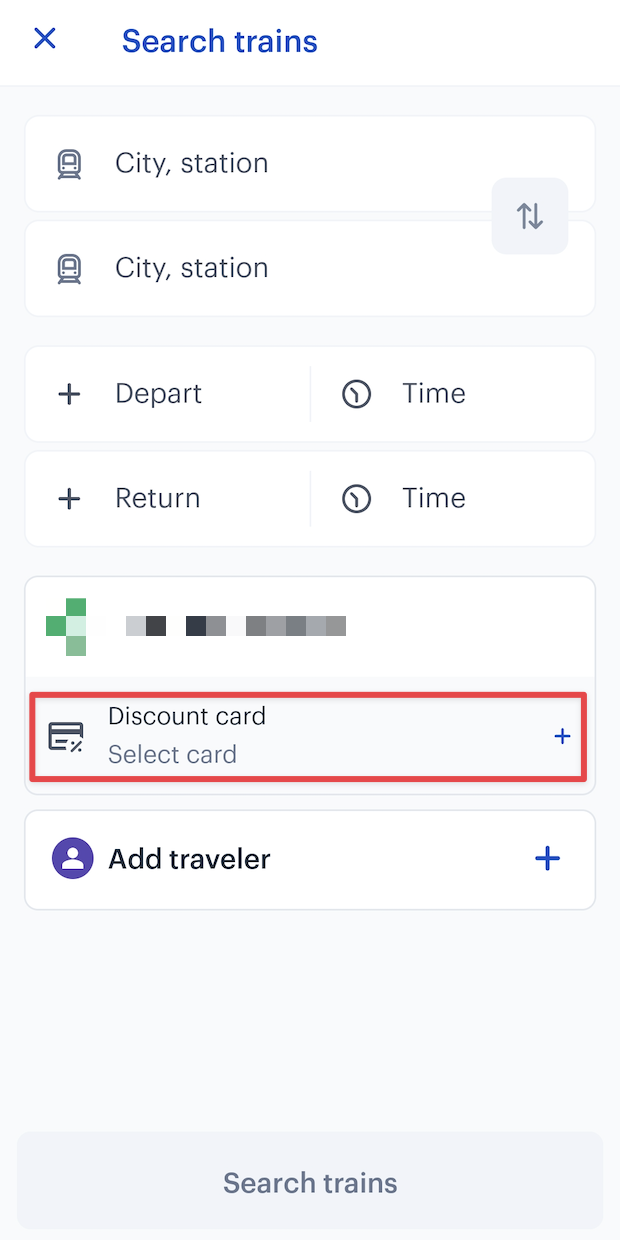This screenshot has width=620, height=1240.
Task: Click plus icon next to Return
Action: pos(69,498)
